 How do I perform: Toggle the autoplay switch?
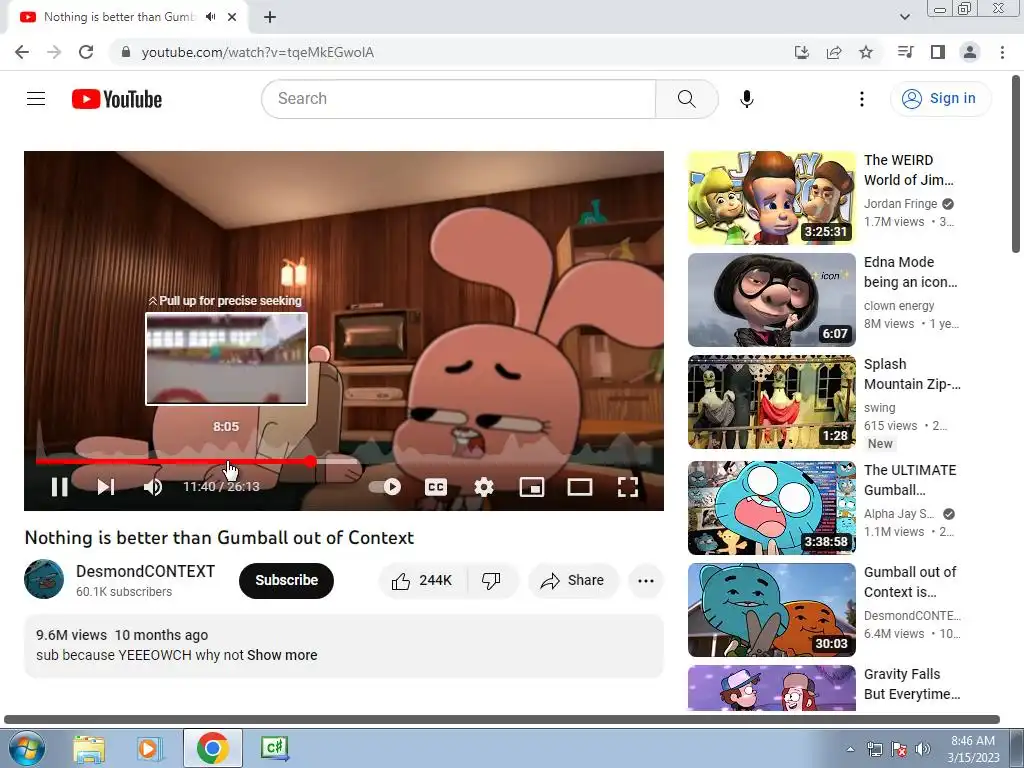[385, 487]
